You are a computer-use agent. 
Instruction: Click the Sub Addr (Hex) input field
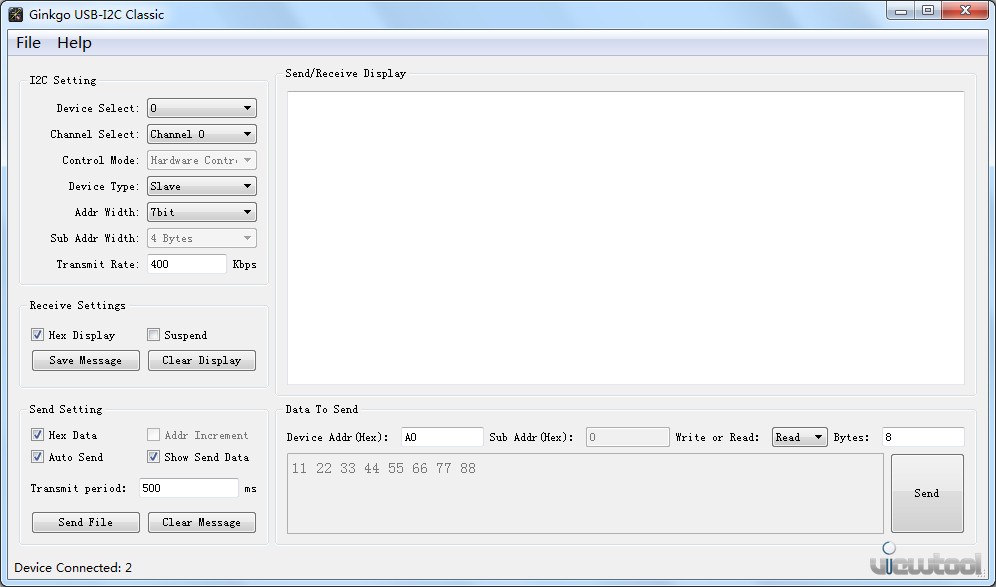coord(628,437)
